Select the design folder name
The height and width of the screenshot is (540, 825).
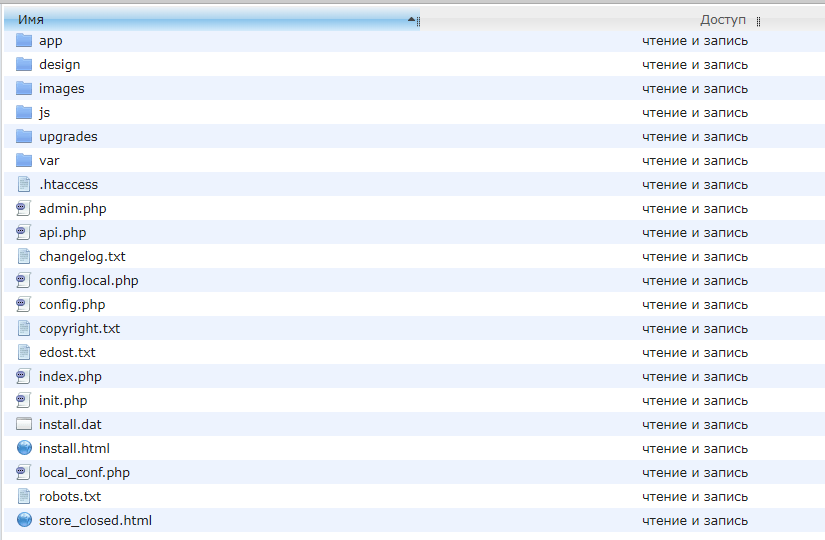[59, 65]
